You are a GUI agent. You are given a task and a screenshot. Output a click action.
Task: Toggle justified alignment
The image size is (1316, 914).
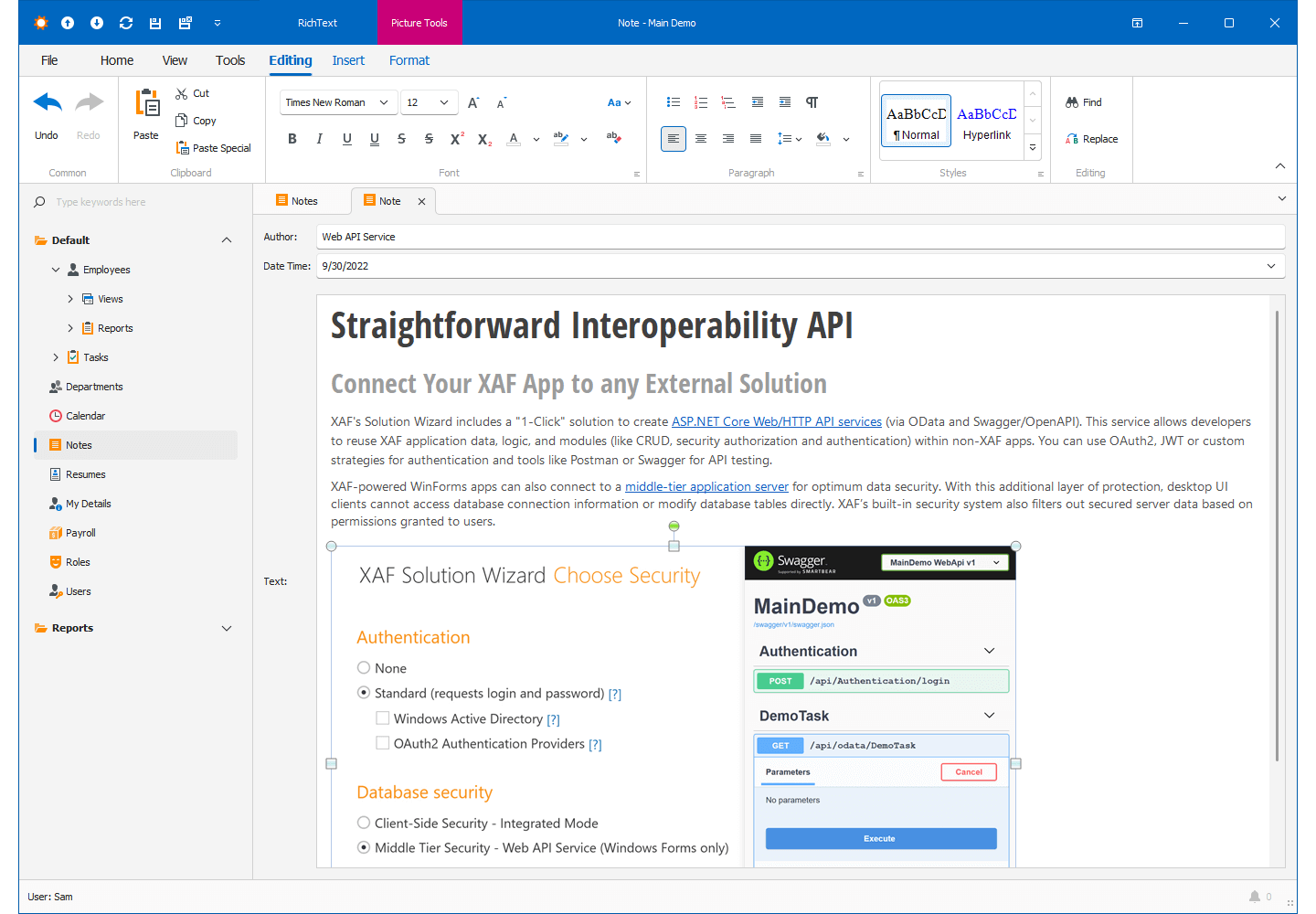click(755, 138)
